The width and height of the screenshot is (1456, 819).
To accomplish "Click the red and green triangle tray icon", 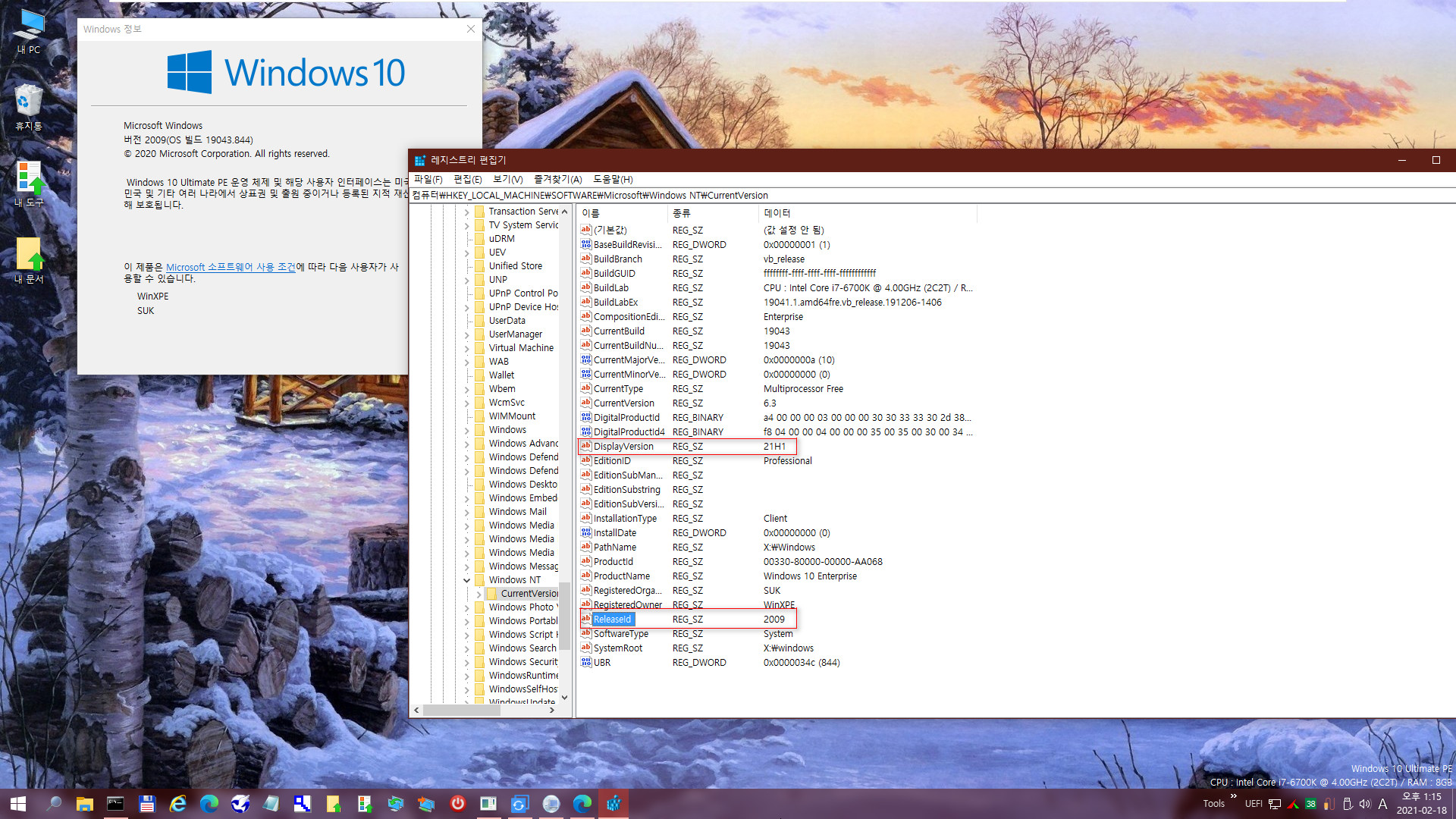I will (1293, 804).
